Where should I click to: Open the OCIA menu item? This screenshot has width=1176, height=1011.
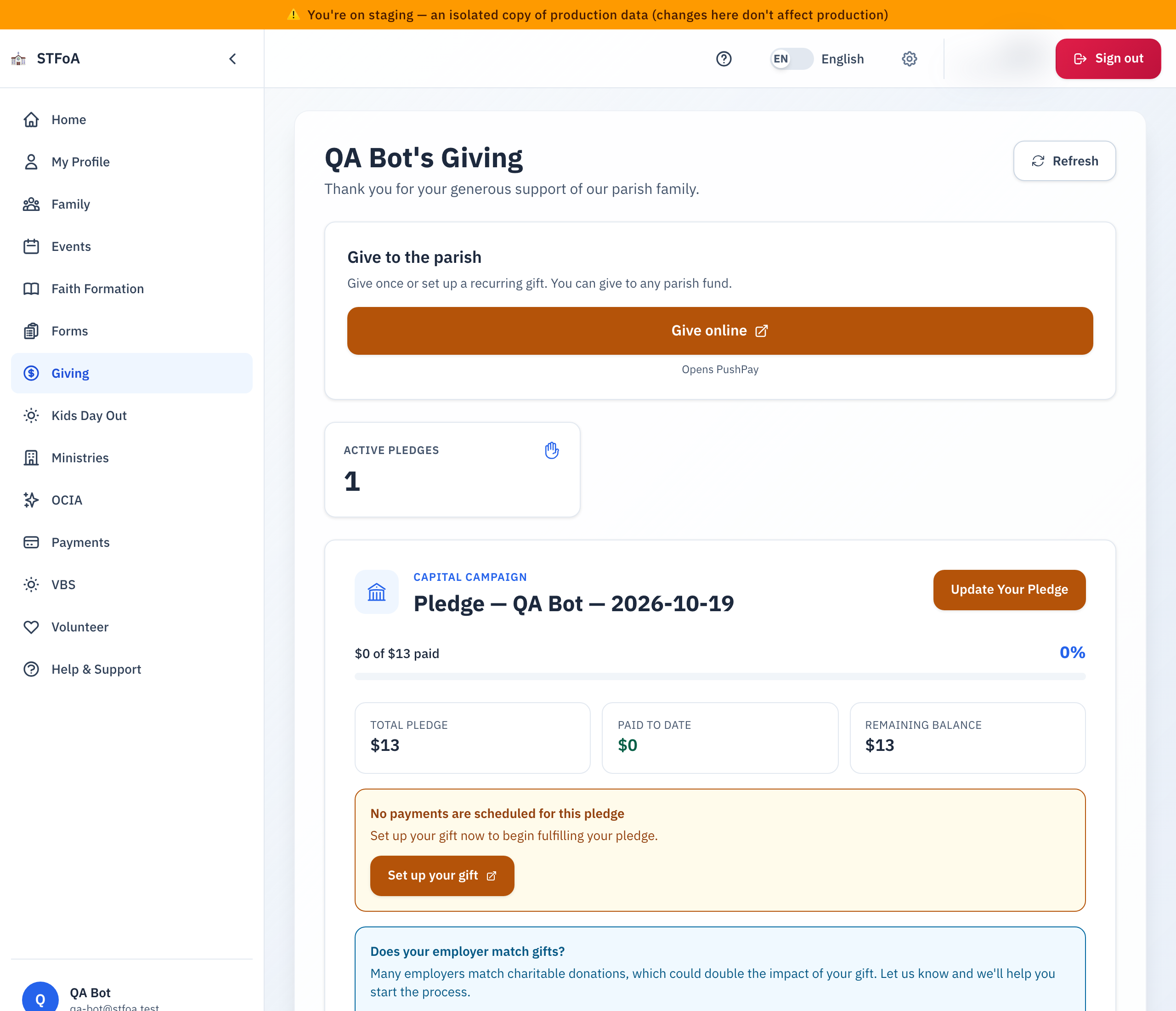click(132, 500)
